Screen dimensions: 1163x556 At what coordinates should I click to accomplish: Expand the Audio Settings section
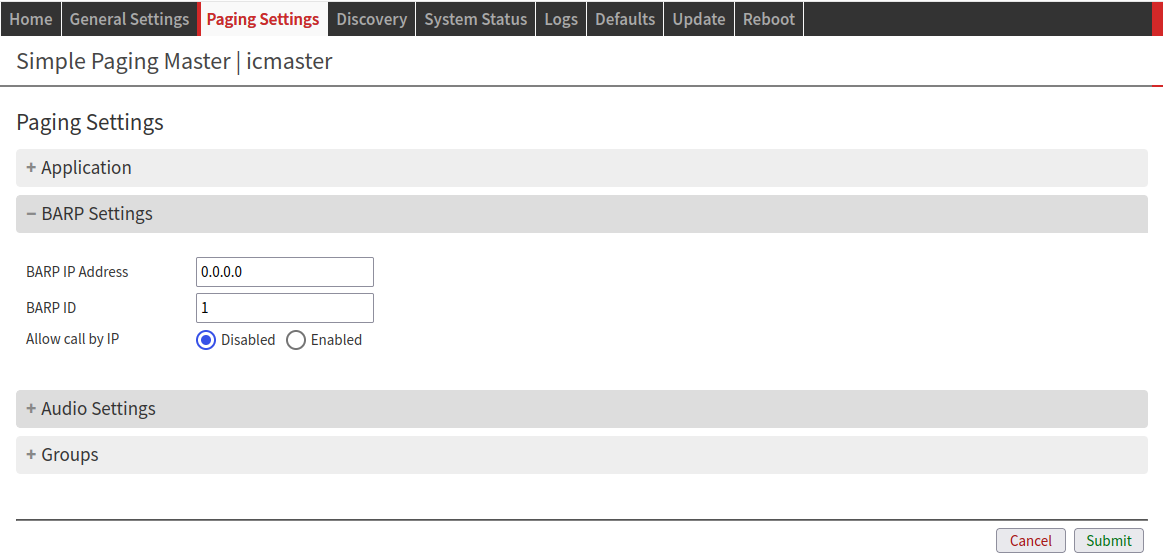[98, 409]
